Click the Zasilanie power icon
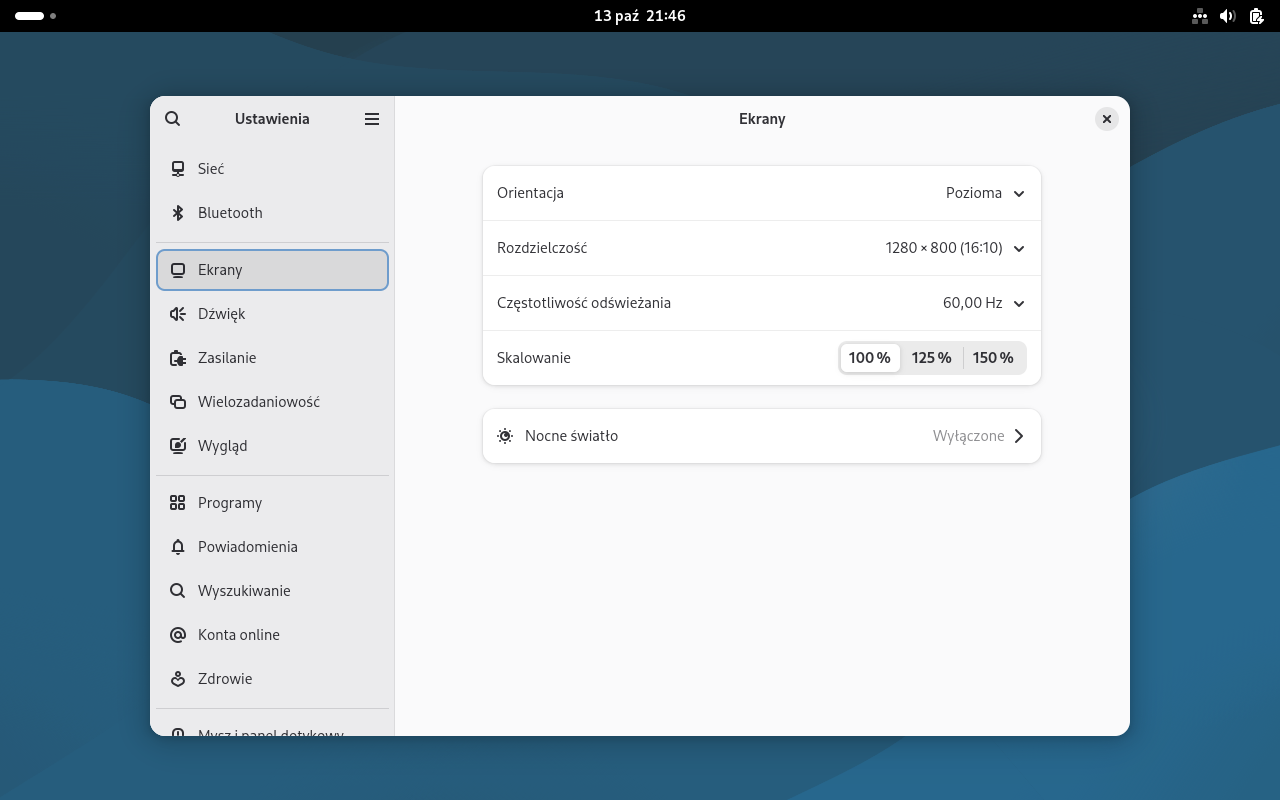 178,358
